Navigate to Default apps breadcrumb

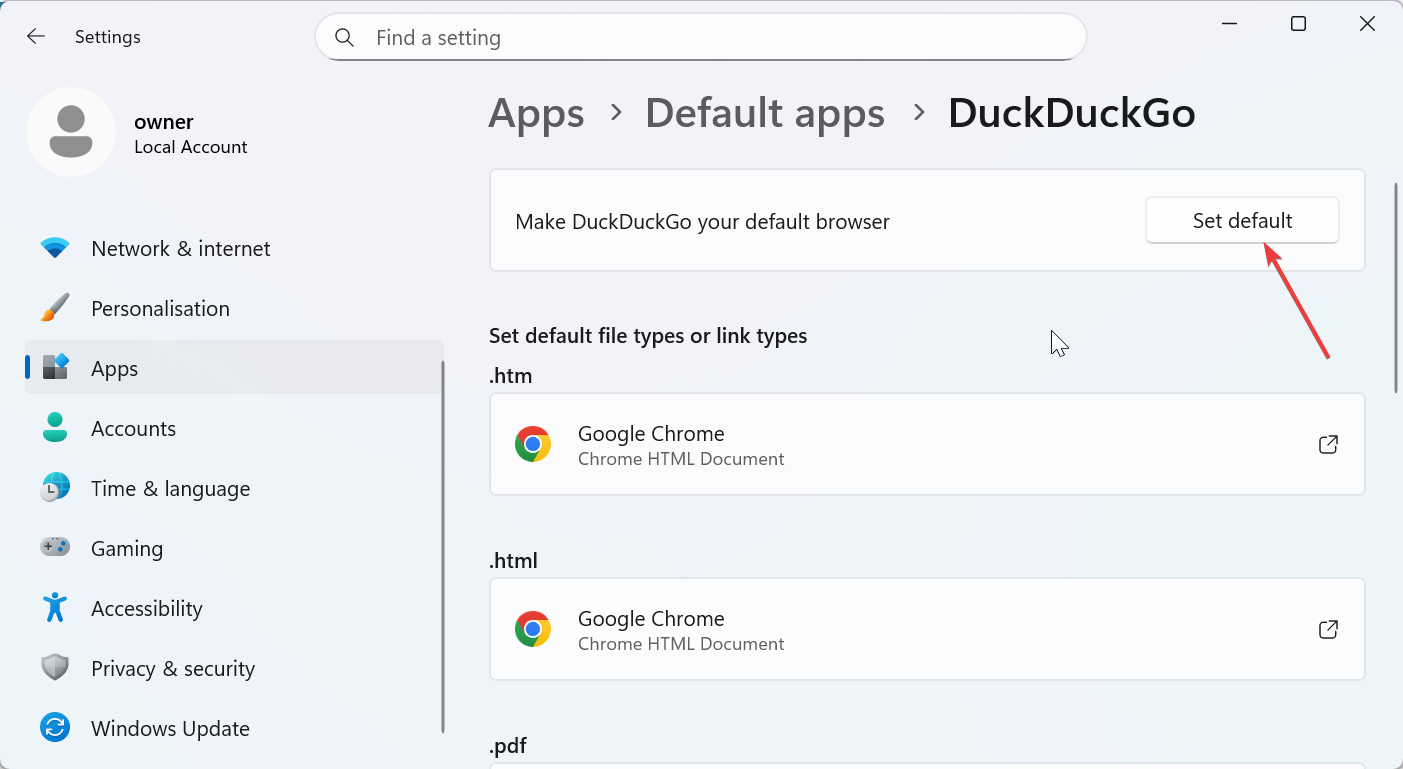pyautogui.click(x=764, y=113)
